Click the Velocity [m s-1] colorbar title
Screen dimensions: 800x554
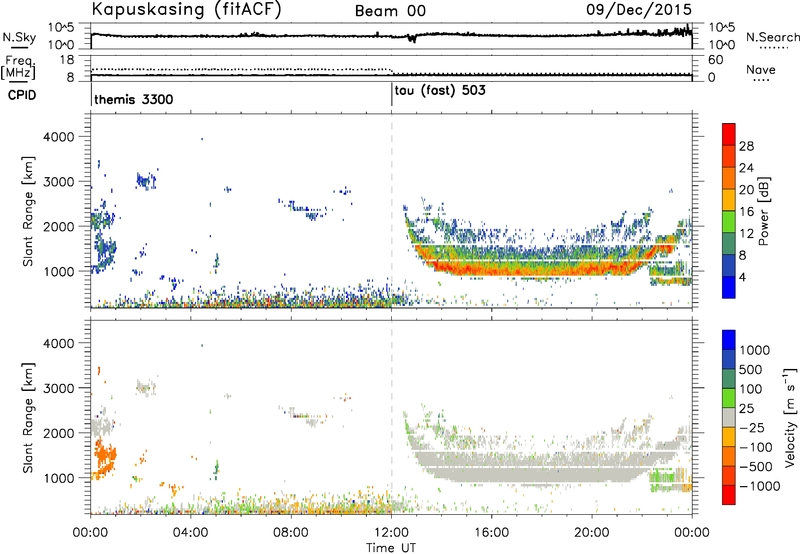click(x=790, y=417)
